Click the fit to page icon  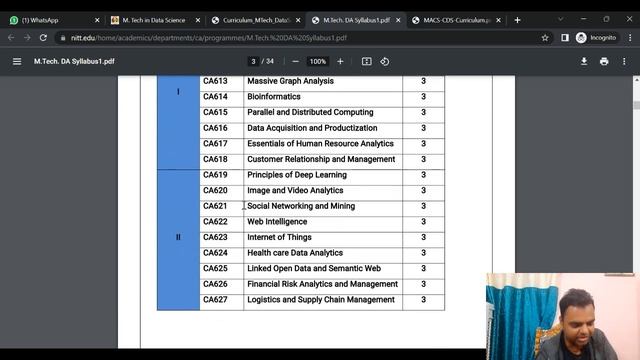pyautogui.click(x=367, y=61)
